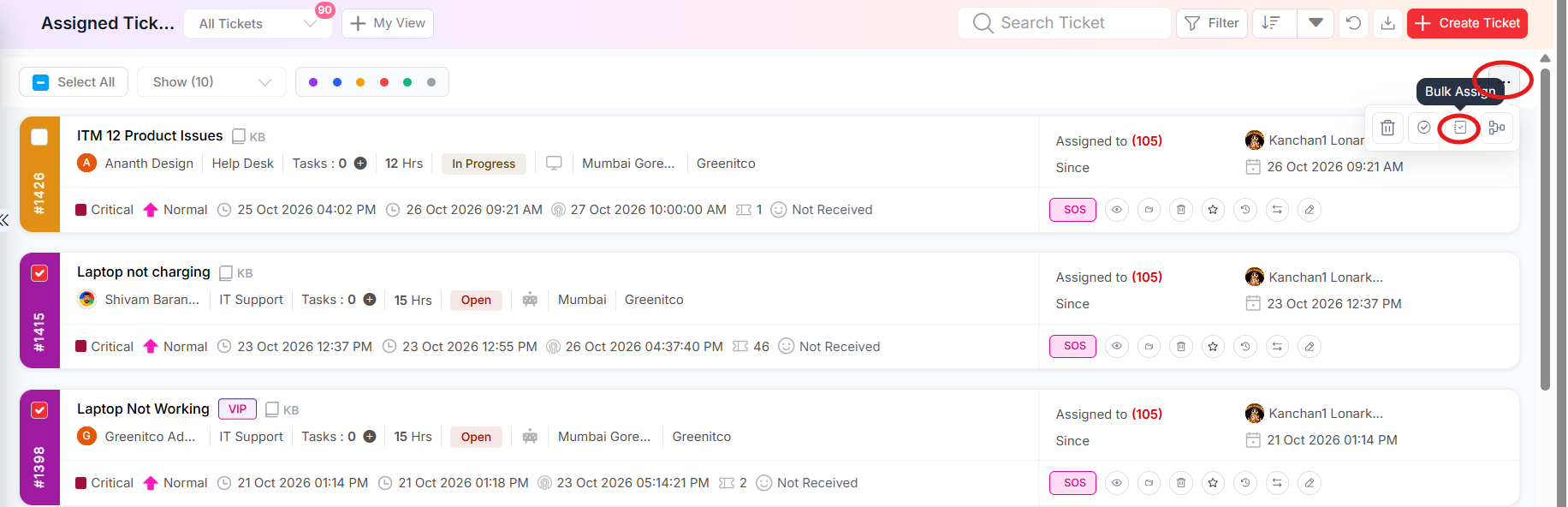The image size is (1568, 507).
Task: Delete ticket #1415 with its trash icon
Action: pos(1181,346)
